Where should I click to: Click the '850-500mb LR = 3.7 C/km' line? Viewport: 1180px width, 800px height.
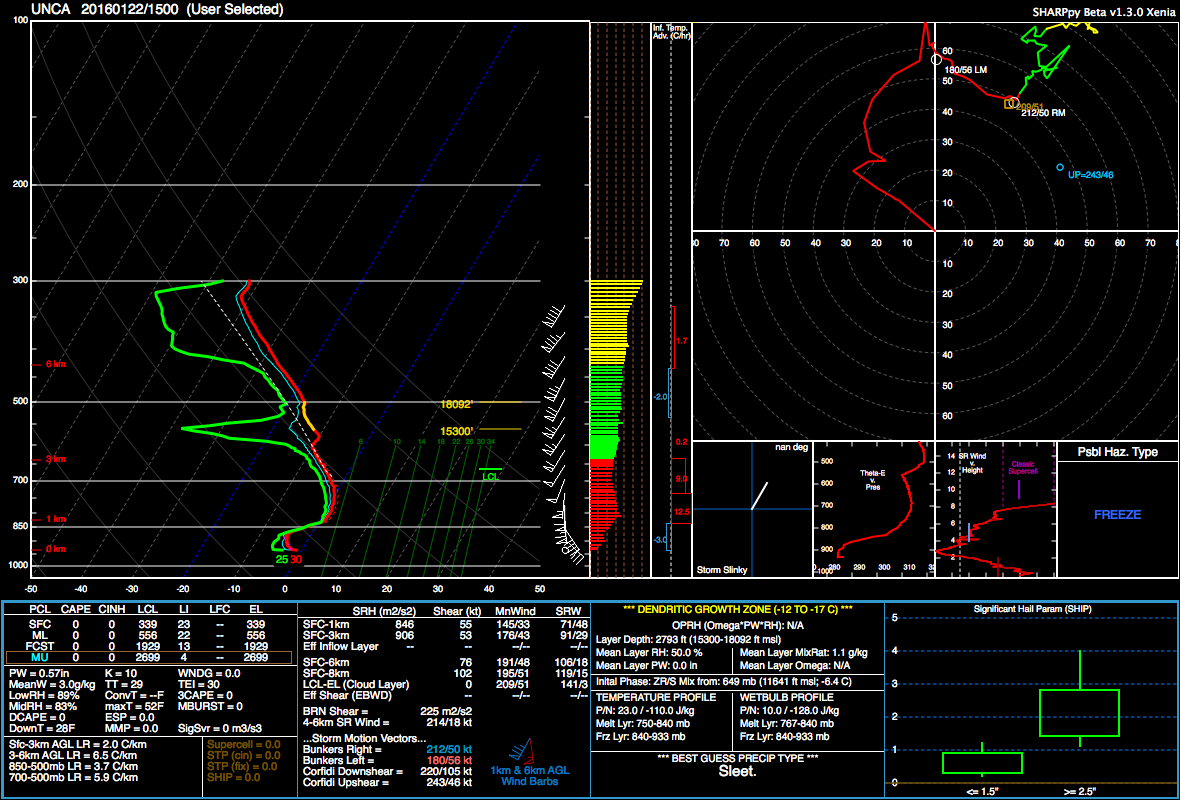73,766
